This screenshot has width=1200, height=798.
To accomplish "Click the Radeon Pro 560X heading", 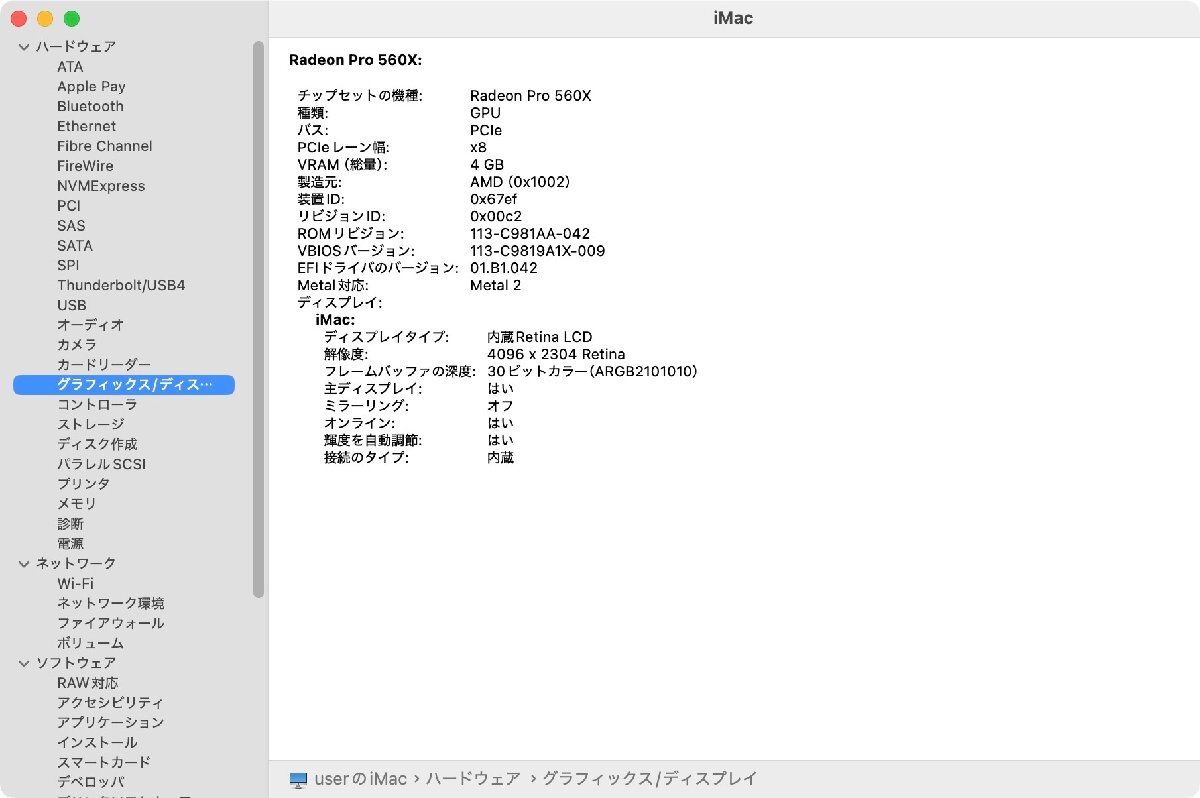I will click(355, 60).
